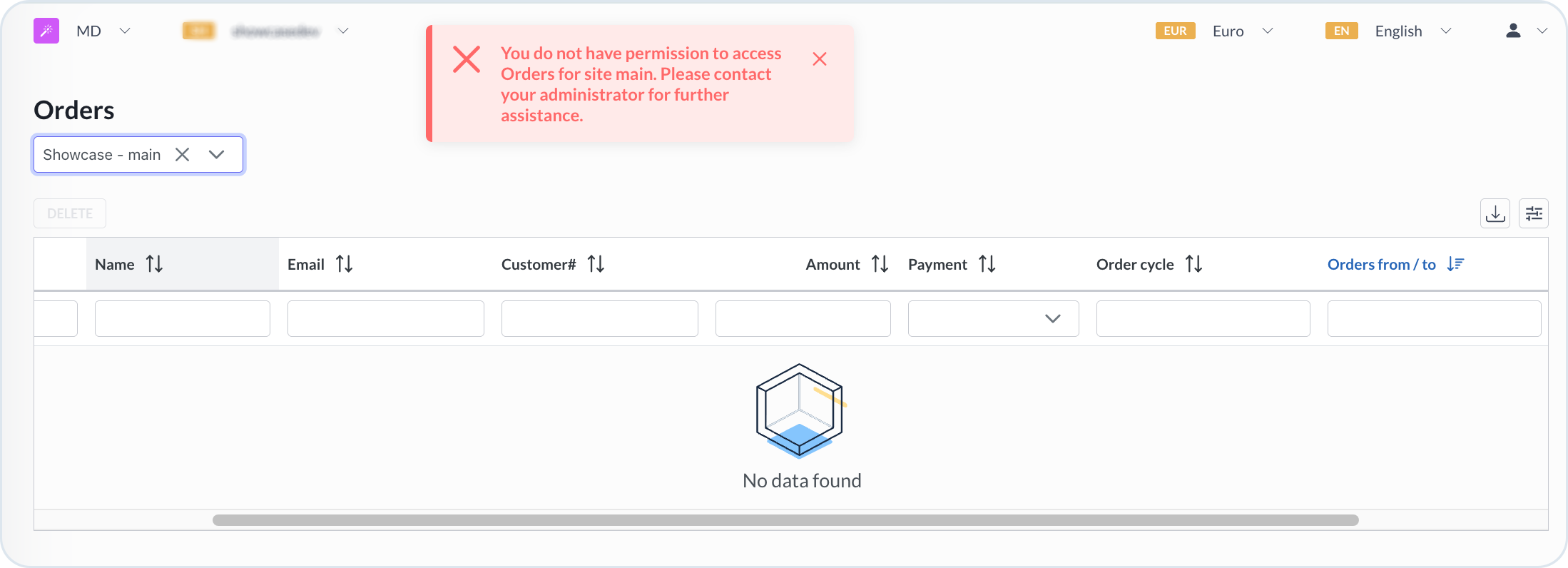Click the Orders page heading
The width and height of the screenshot is (1568, 568).
pyautogui.click(x=74, y=111)
